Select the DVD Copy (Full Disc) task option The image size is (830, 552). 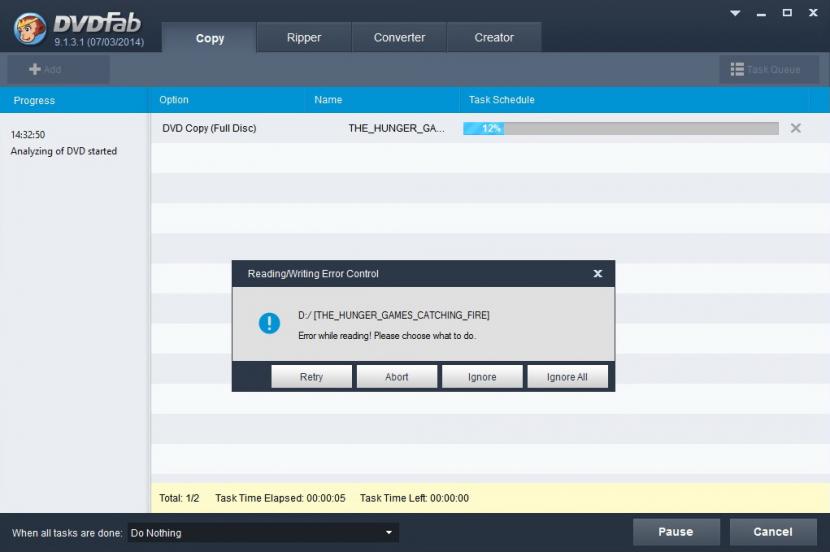209,128
